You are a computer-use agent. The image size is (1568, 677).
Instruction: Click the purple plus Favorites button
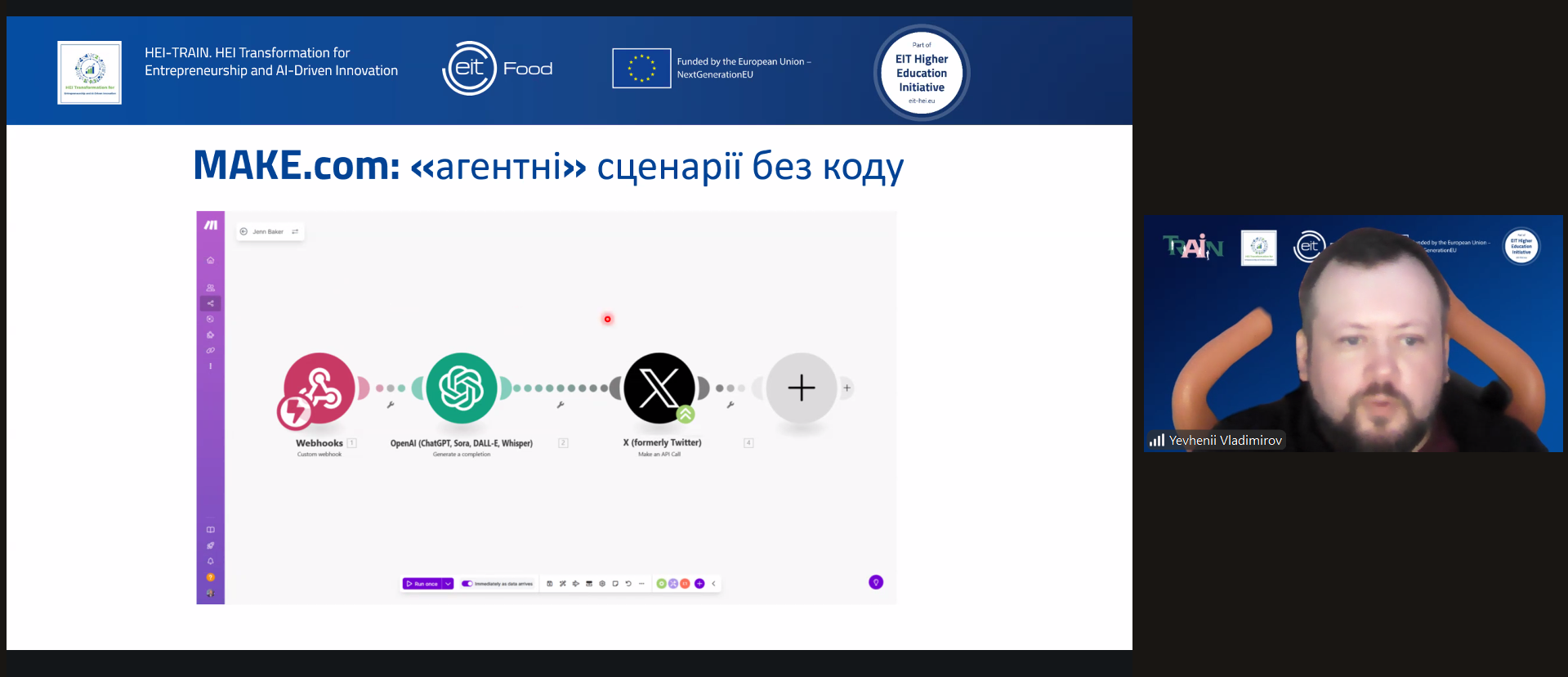pyautogui.click(x=699, y=584)
